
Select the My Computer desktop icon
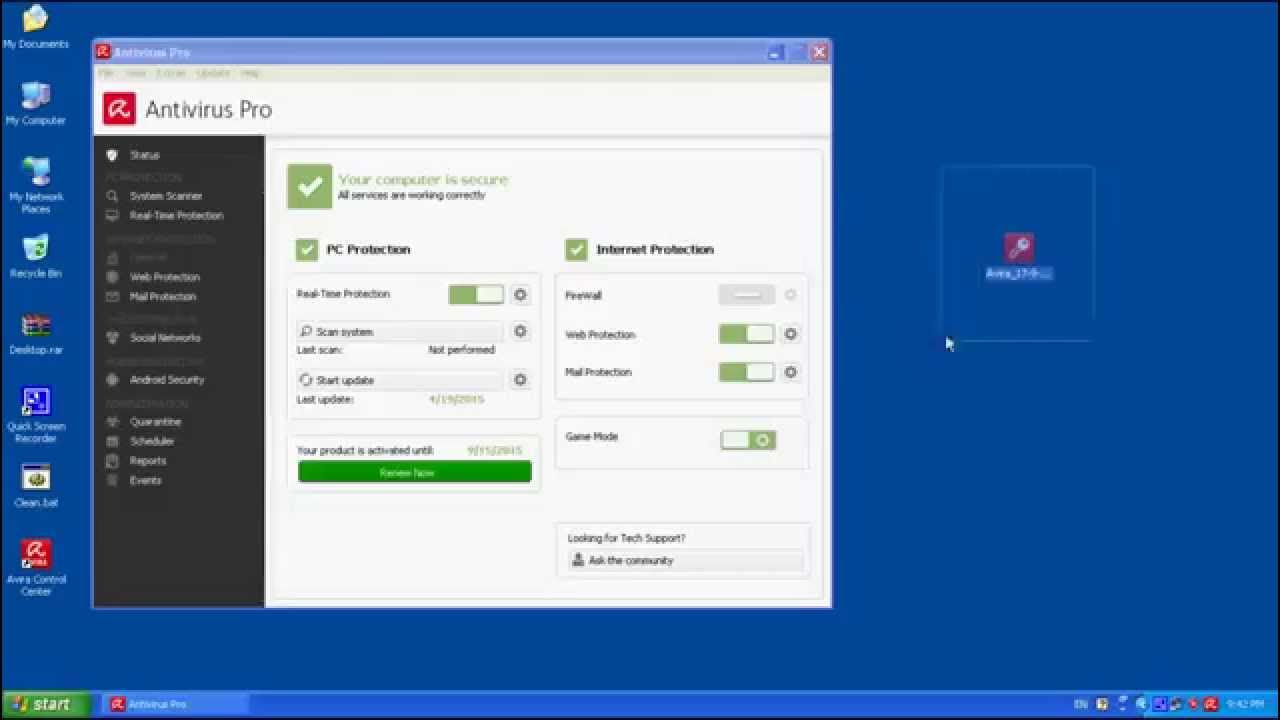point(35,104)
